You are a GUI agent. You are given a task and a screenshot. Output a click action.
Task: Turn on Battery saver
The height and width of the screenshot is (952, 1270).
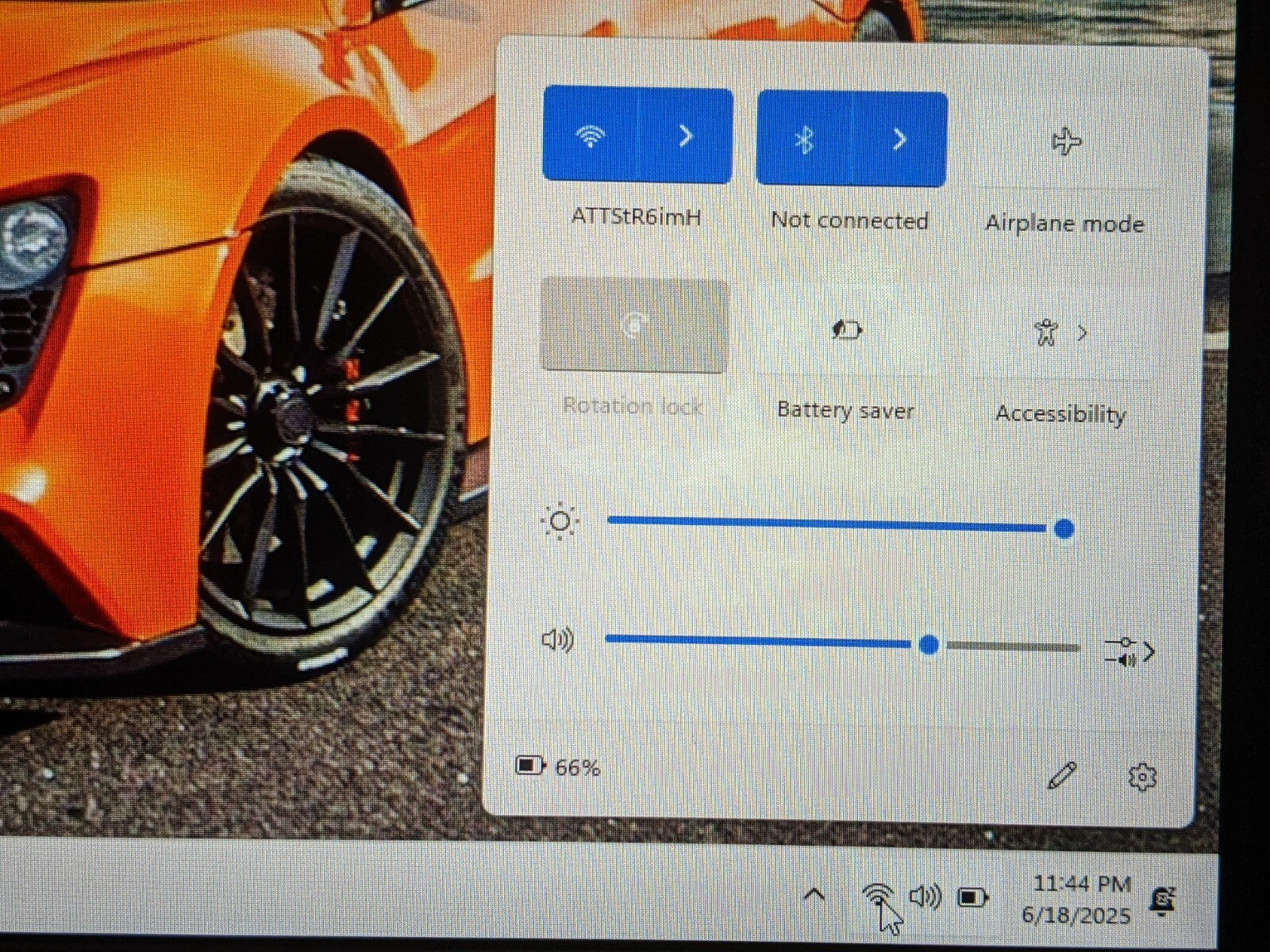click(x=847, y=329)
